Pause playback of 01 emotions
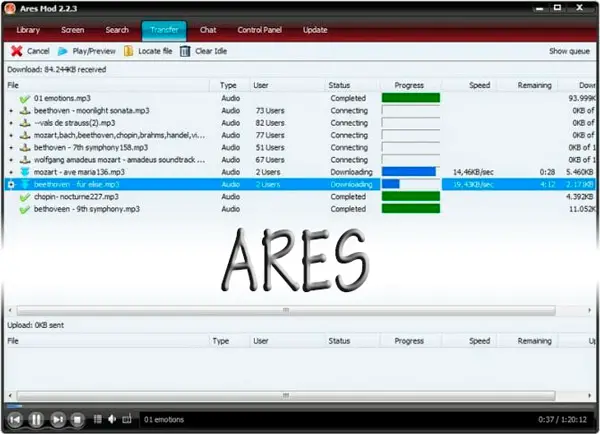 coord(36,420)
